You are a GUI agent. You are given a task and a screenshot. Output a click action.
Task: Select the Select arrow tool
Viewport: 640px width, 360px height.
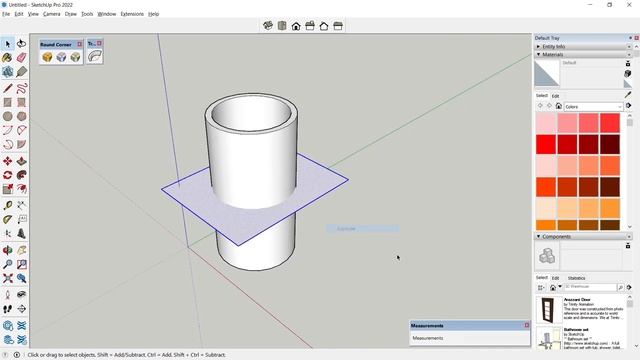pyautogui.click(x=8, y=44)
